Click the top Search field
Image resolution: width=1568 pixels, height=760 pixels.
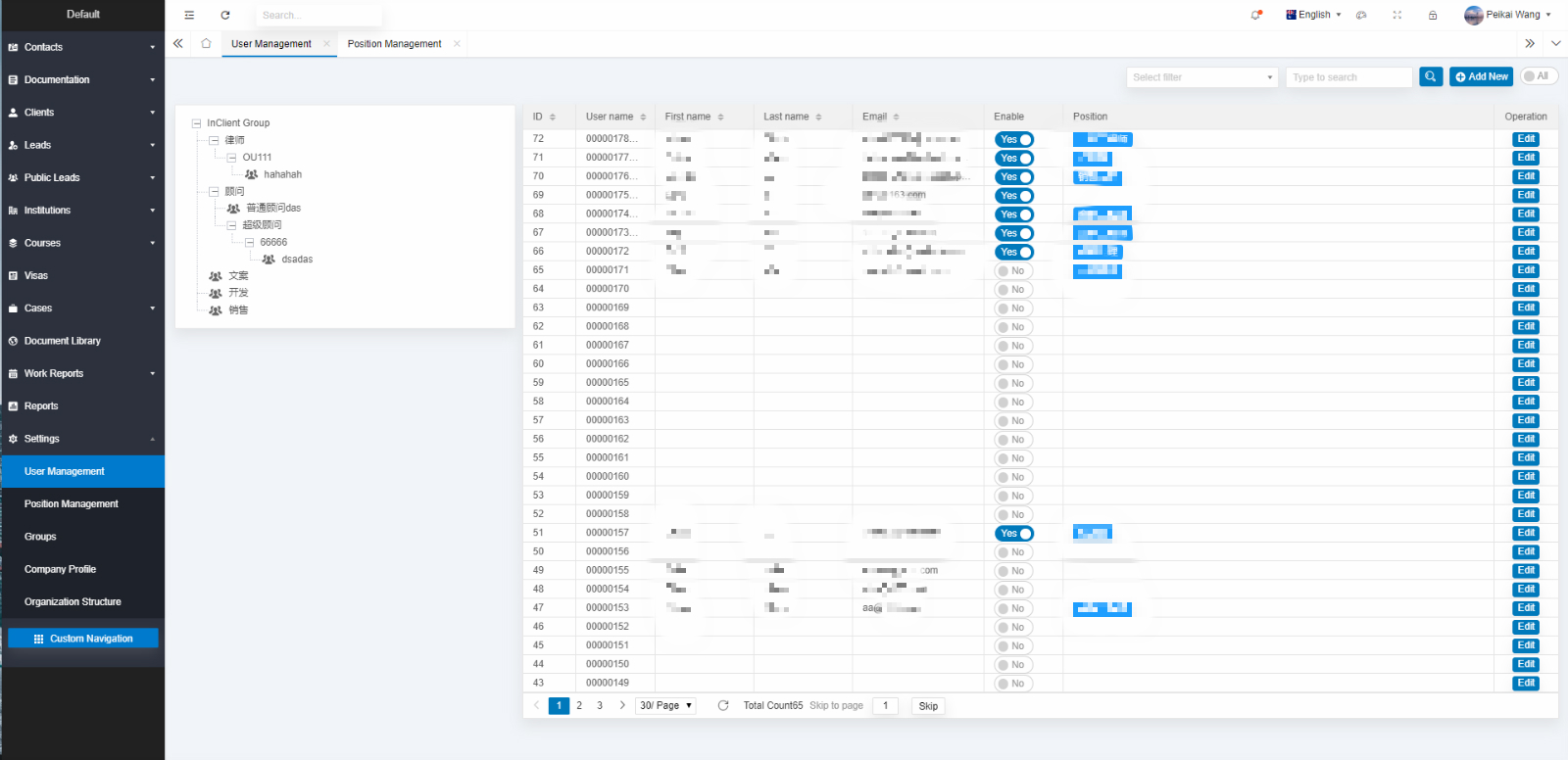tap(318, 16)
